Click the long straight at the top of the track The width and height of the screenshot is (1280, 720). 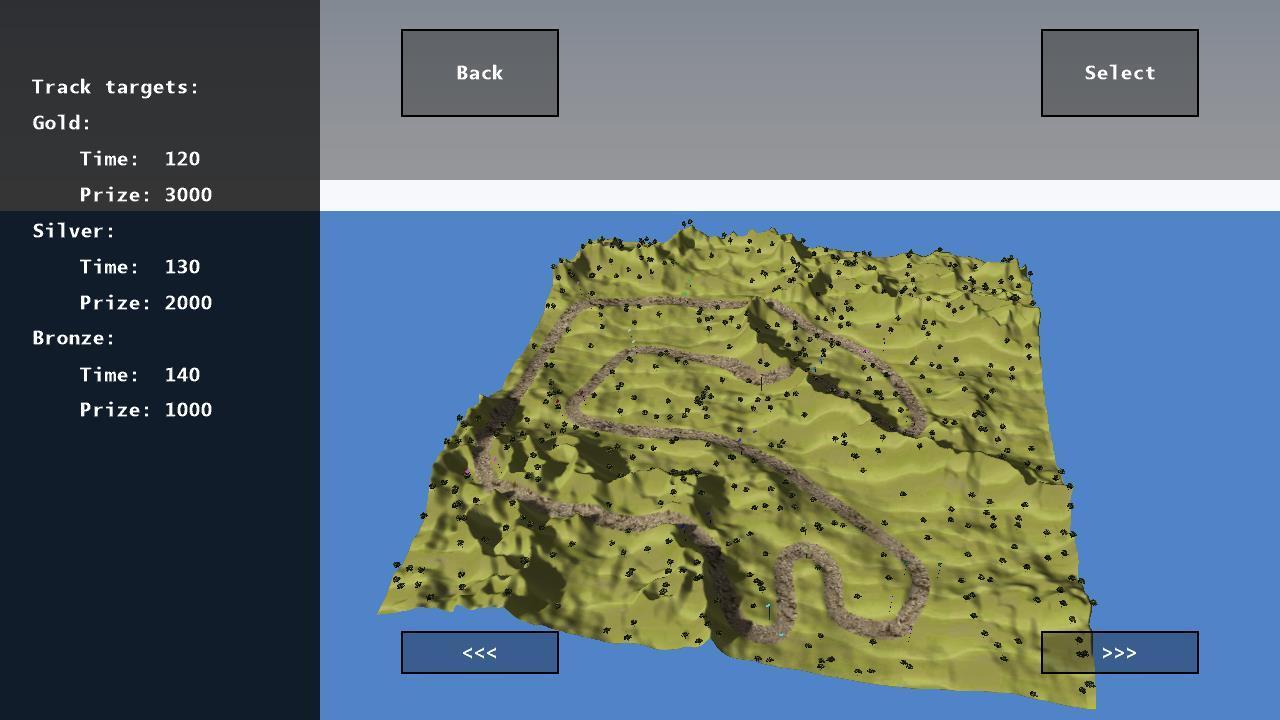pos(660,302)
